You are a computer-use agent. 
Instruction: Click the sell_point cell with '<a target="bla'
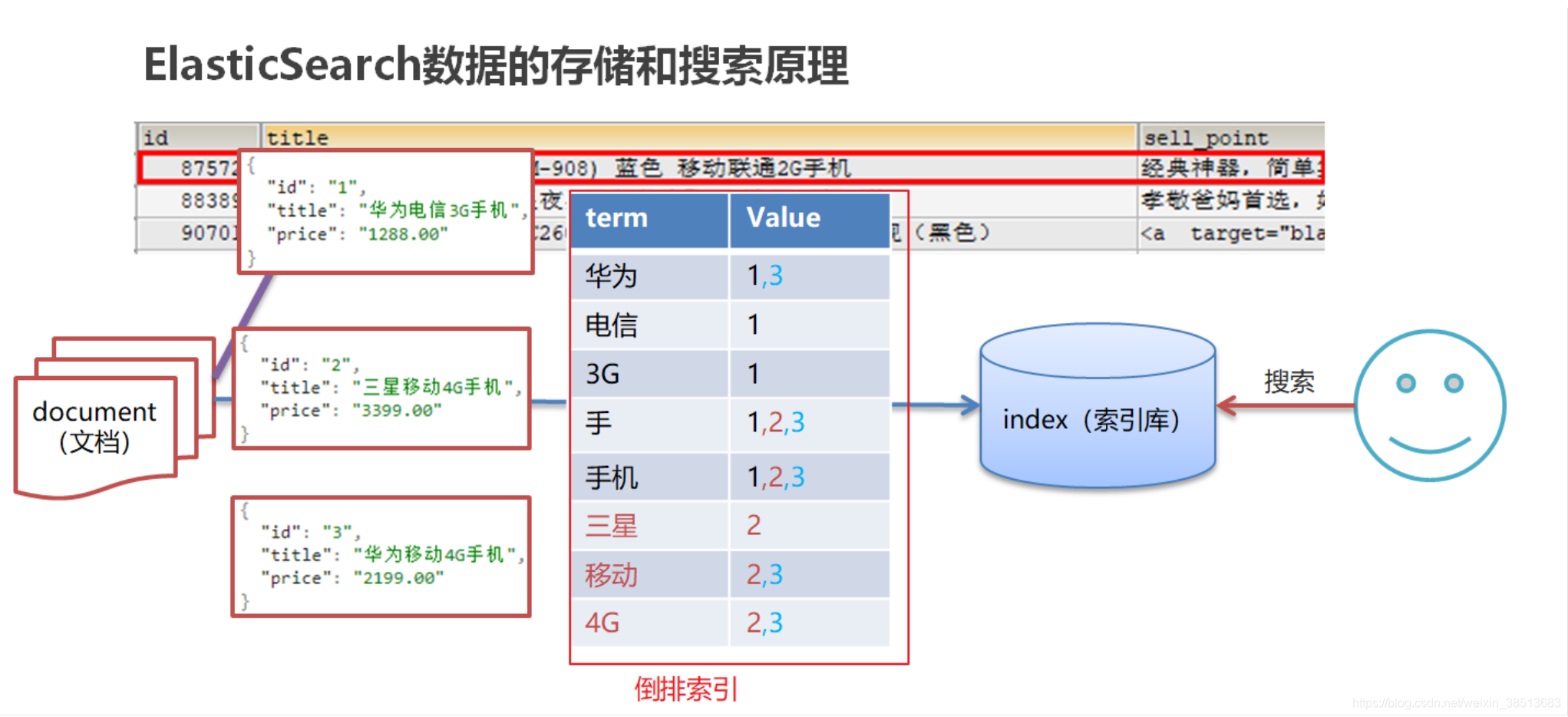[x=1233, y=233]
